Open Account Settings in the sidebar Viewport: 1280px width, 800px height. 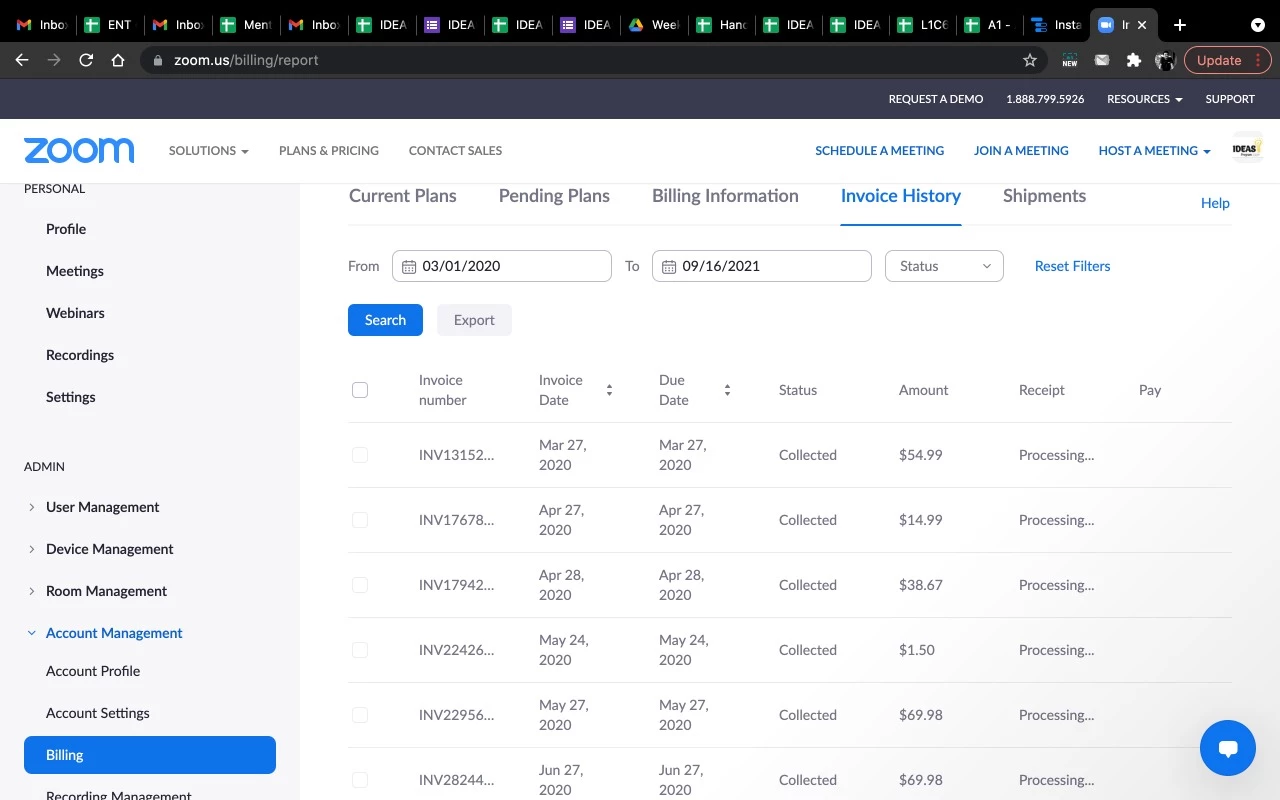tap(98, 713)
